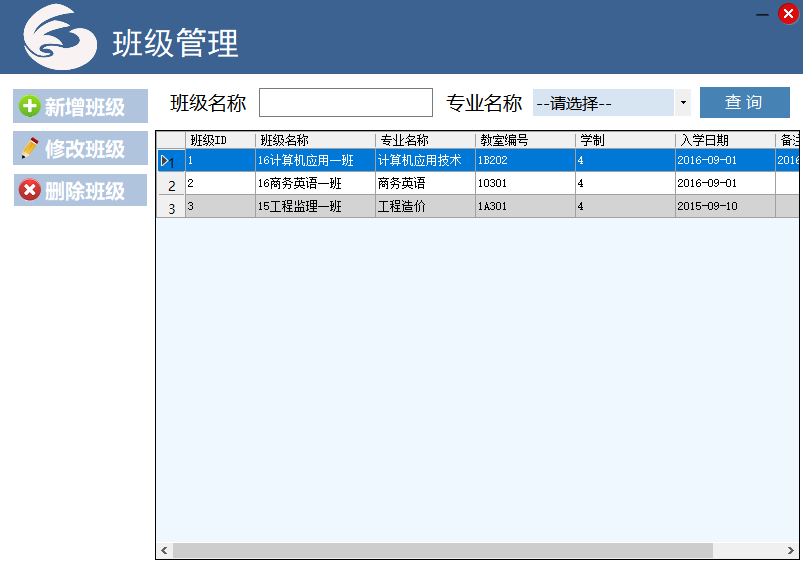Click the 查询 search button
This screenshot has width=803, height=563.
(x=745, y=102)
